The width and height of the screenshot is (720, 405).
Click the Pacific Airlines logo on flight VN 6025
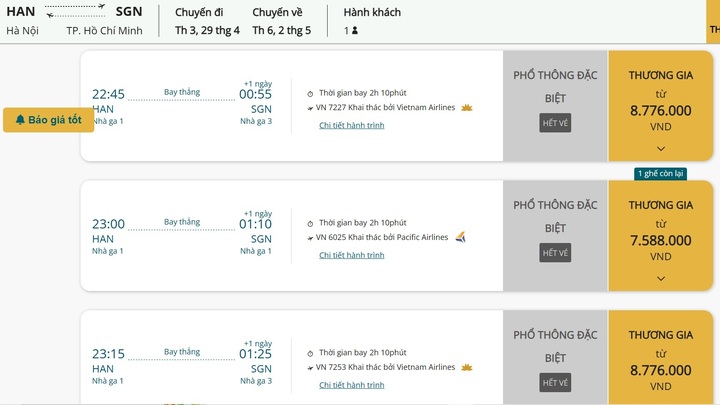click(x=460, y=237)
